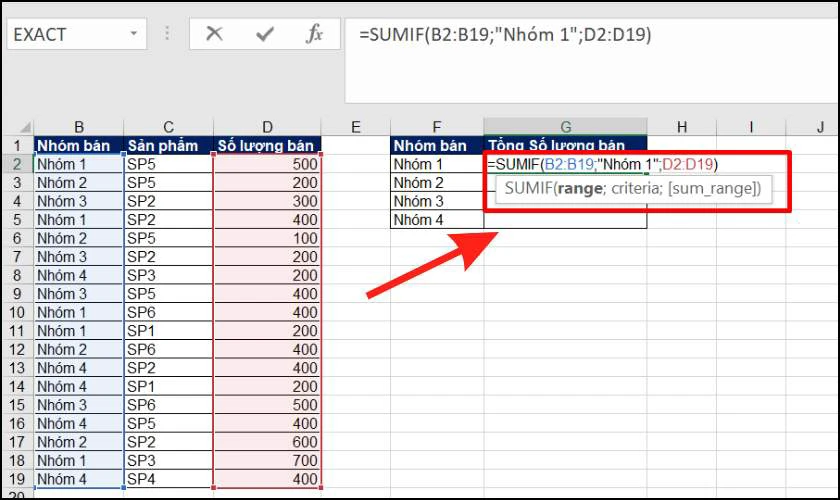The height and width of the screenshot is (500, 840).
Task: Click the select-all corner triangle
Action: click(25, 128)
